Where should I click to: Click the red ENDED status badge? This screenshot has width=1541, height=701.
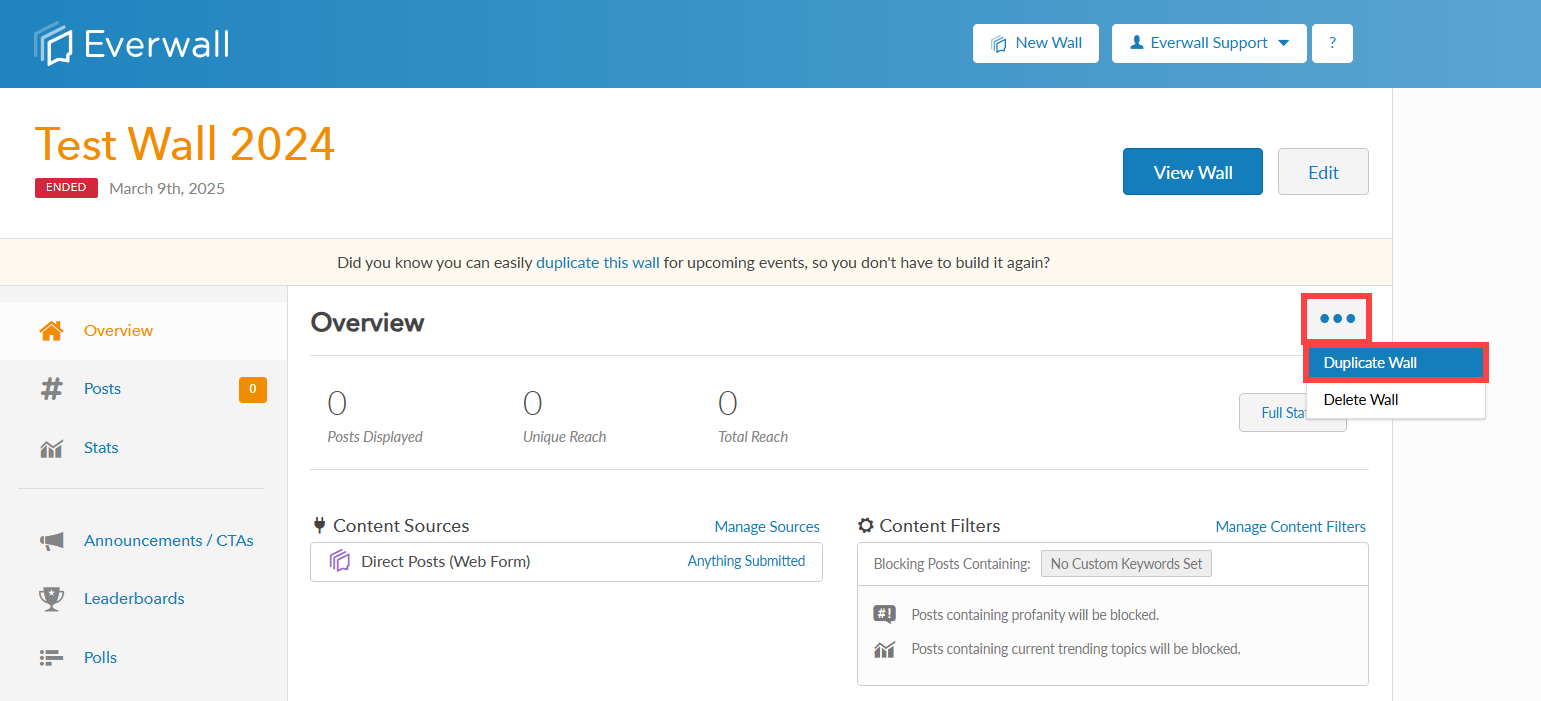(66, 188)
